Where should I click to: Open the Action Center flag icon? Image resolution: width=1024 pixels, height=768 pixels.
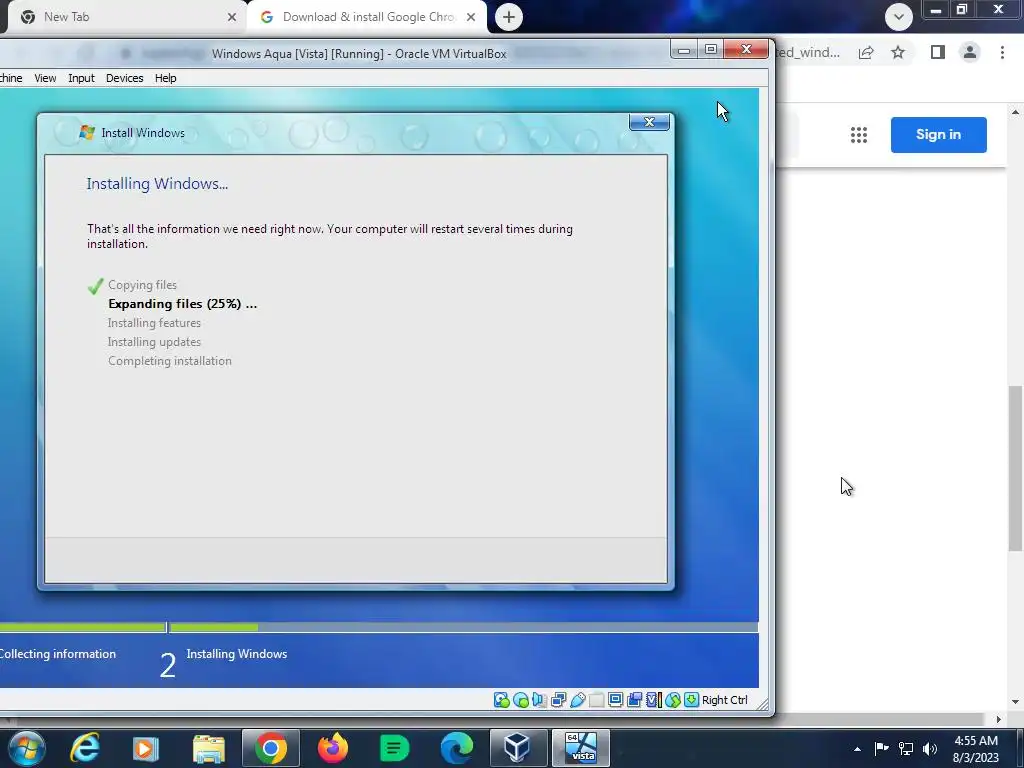881,749
